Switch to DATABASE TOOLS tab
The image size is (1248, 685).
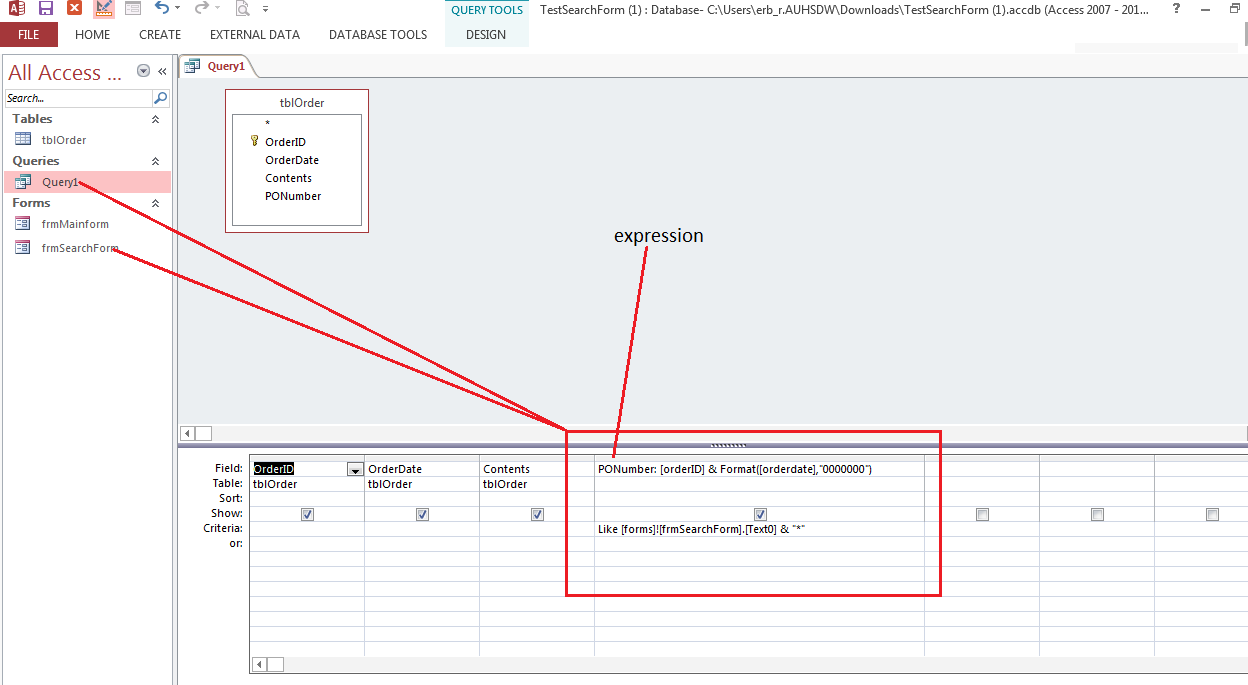point(378,34)
